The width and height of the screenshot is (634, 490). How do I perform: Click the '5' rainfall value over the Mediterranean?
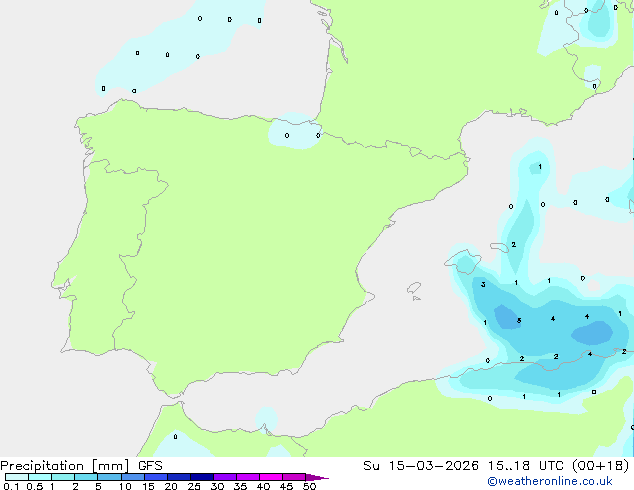tap(519, 321)
